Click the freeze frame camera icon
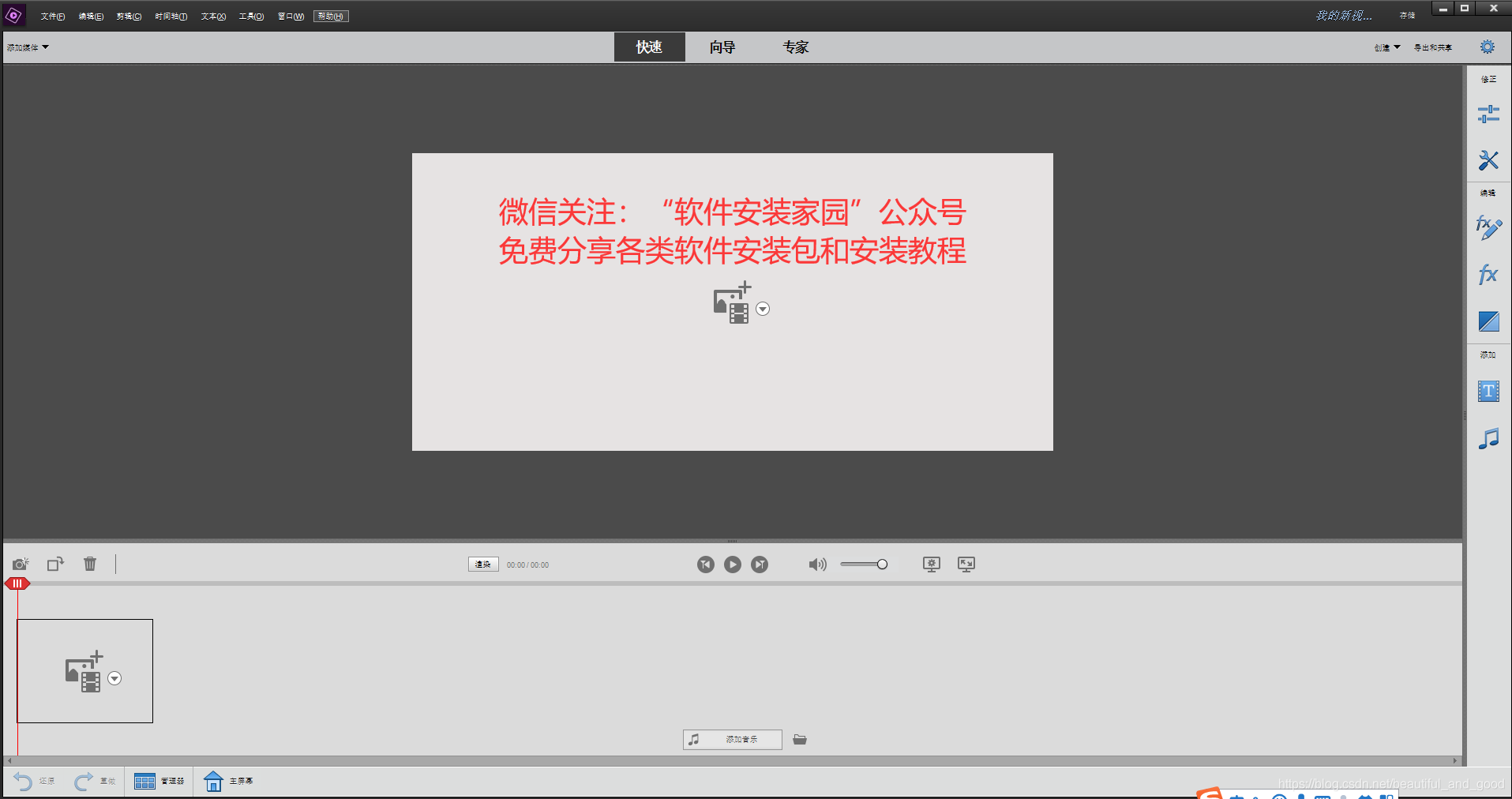Image resolution: width=1512 pixels, height=799 pixels. click(x=21, y=564)
